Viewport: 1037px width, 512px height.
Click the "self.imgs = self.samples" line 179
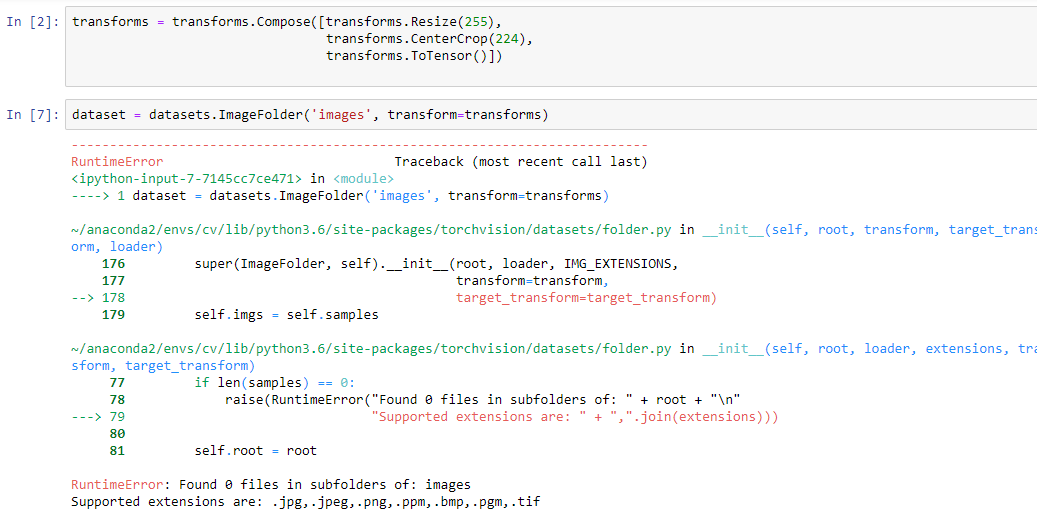(x=286, y=315)
